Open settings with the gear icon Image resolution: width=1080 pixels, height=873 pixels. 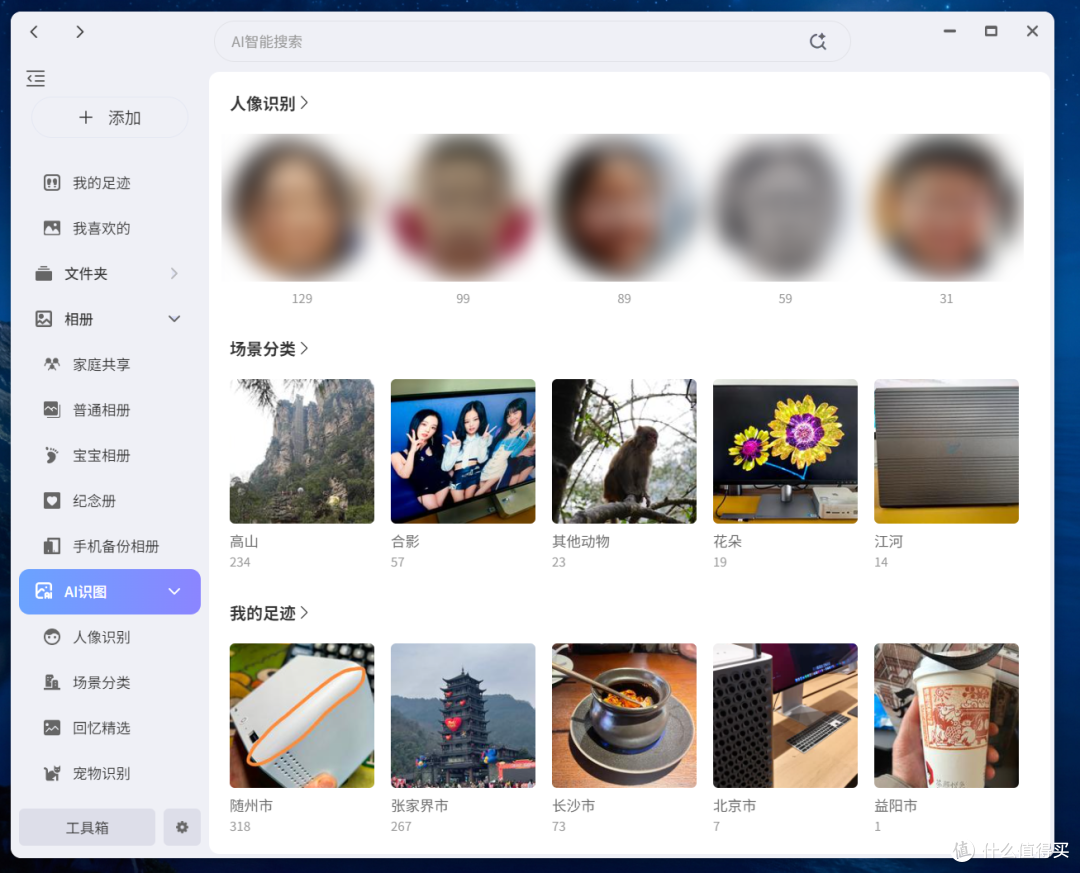[x=182, y=827]
